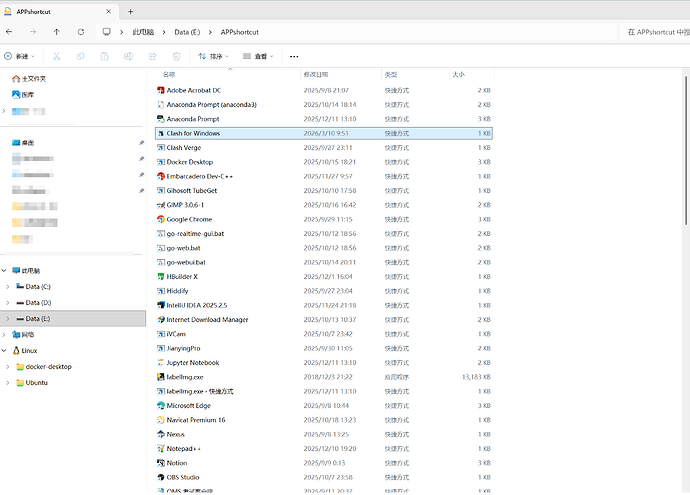Click the PC monitor icon in address bar
This screenshot has height=495, width=690.
tap(106, 32)
